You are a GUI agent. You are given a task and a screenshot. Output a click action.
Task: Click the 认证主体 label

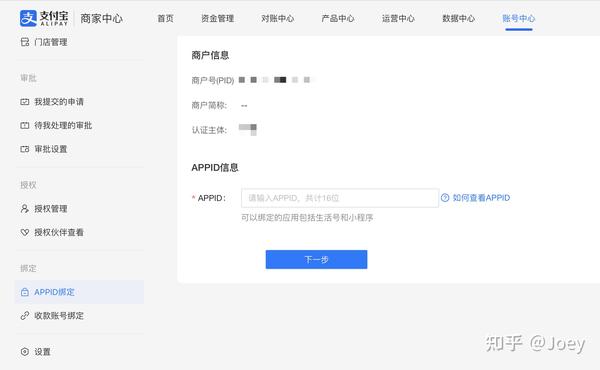point(209,130)
